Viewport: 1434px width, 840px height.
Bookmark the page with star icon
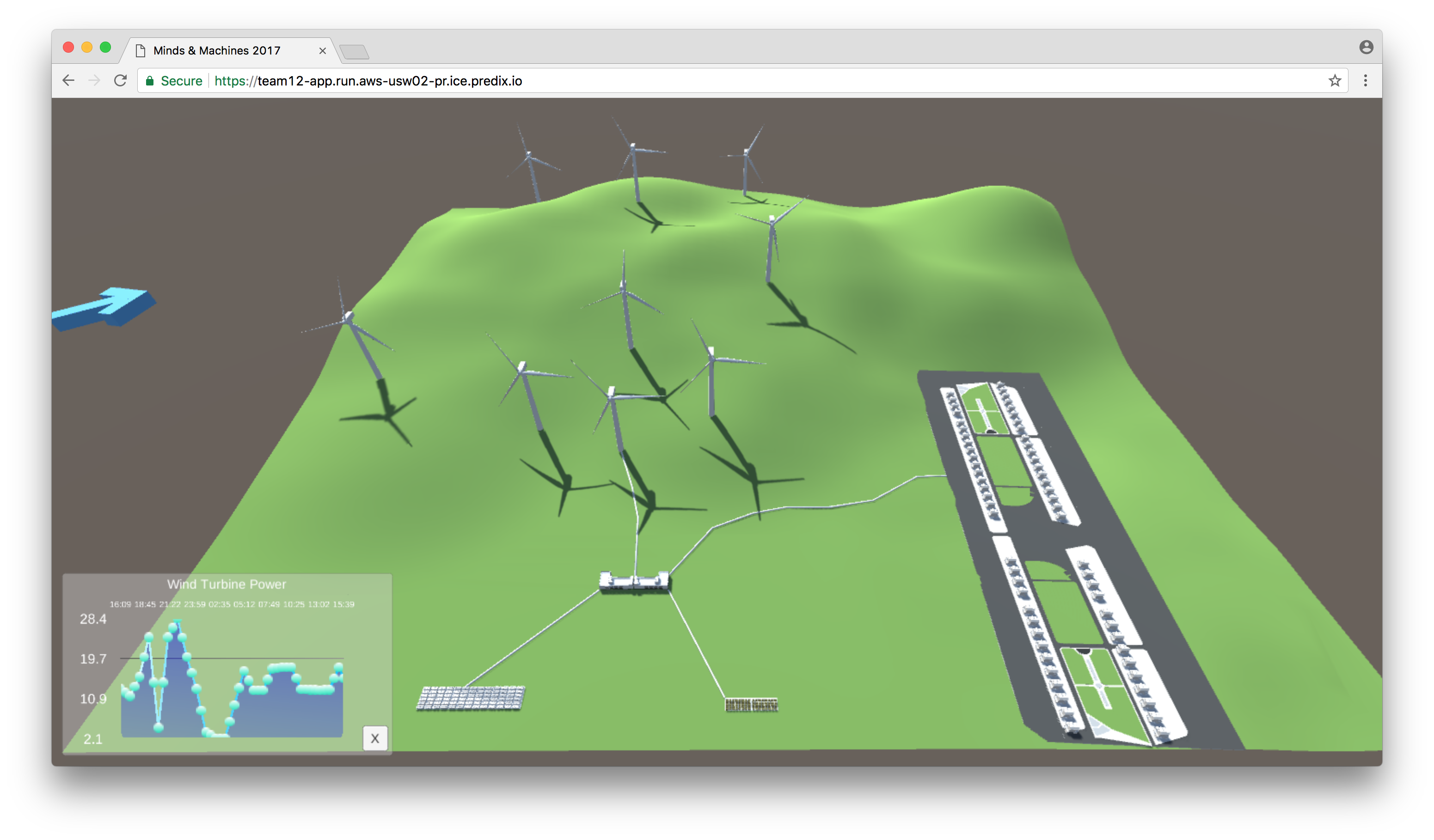click(1335, 81)
